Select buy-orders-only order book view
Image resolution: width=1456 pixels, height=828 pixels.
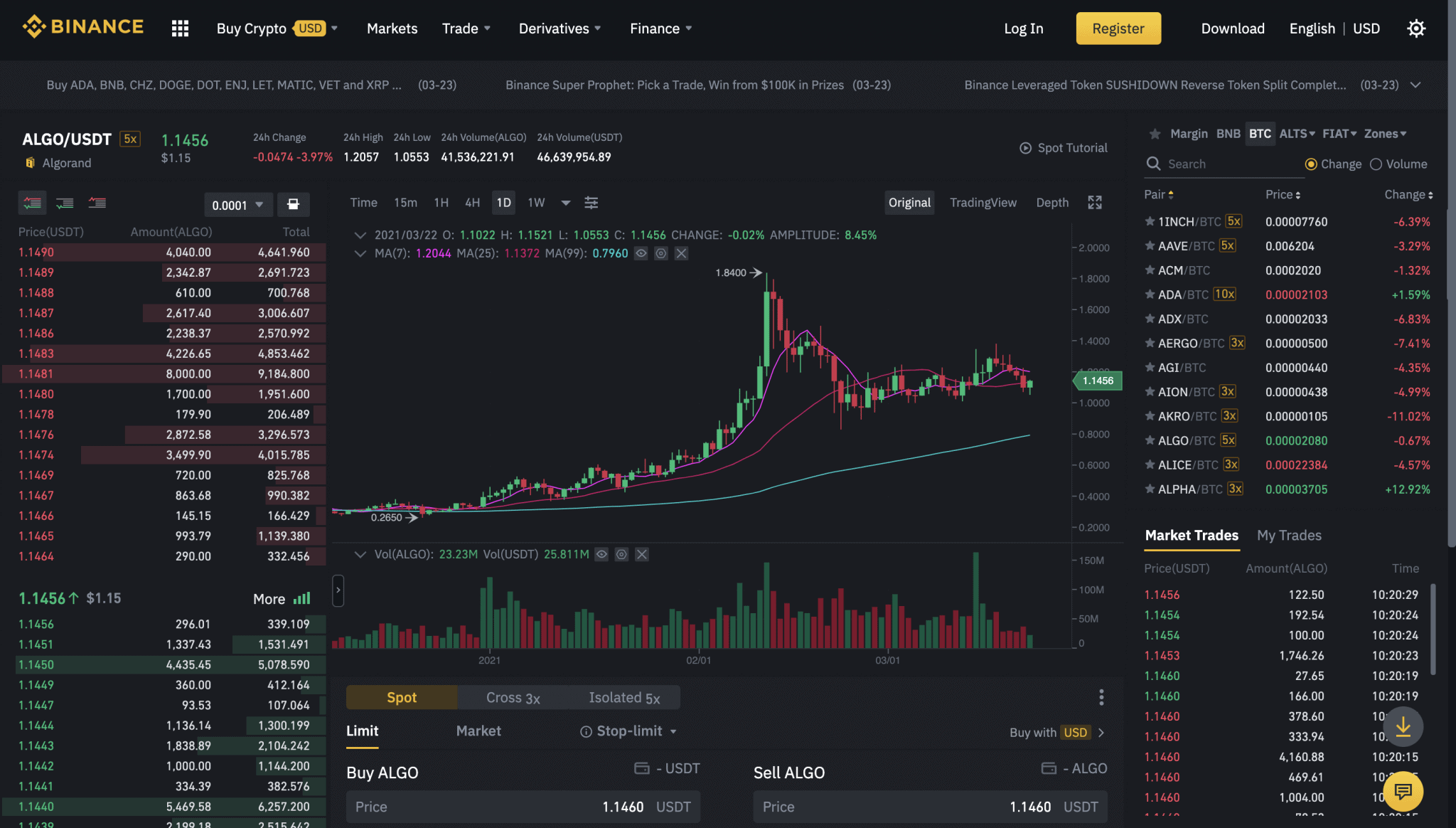click(x=65, y=203)
